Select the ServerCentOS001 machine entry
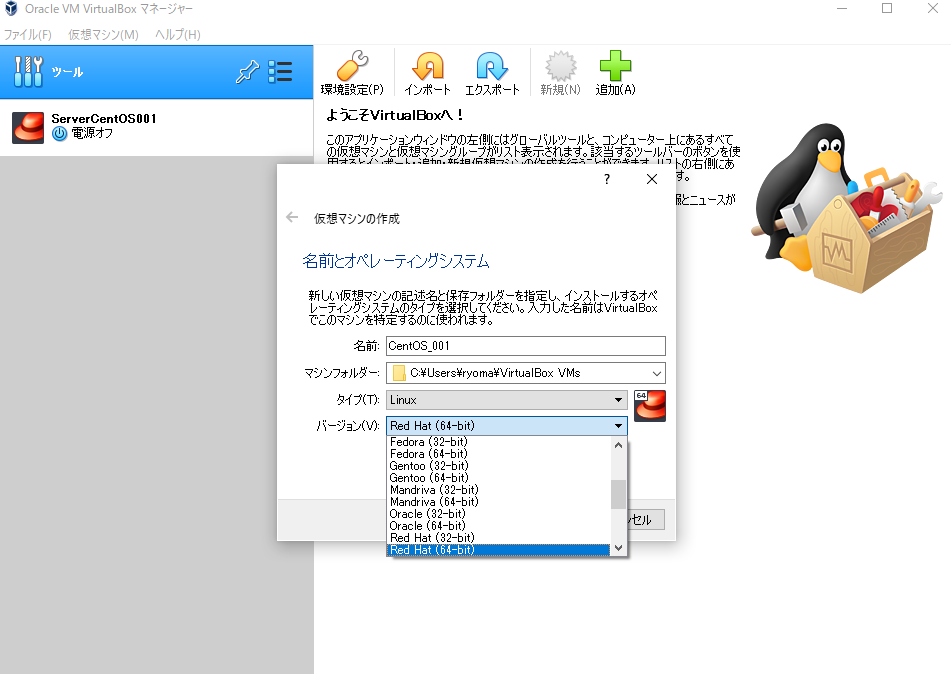The image size is (951, 674). click(x=156, y=127)
